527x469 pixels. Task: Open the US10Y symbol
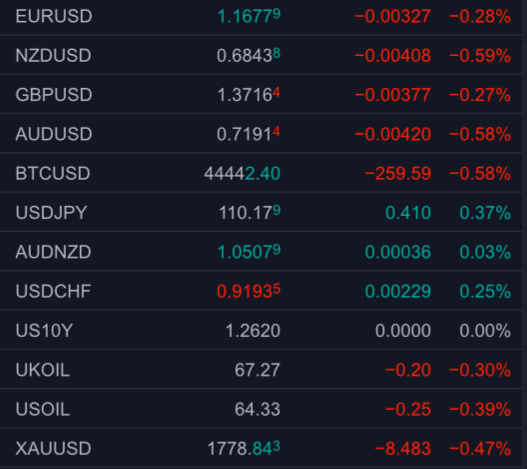tap(44, 331)
